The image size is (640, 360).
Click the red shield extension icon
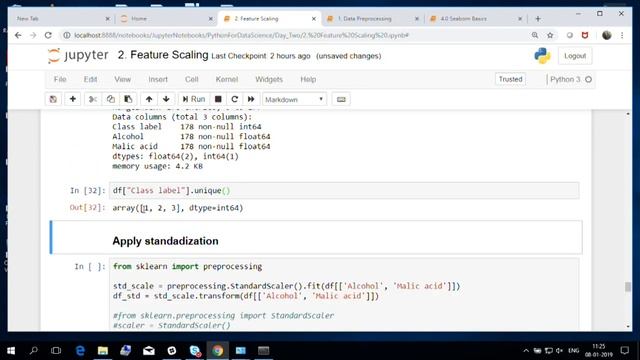coord(585,36)
